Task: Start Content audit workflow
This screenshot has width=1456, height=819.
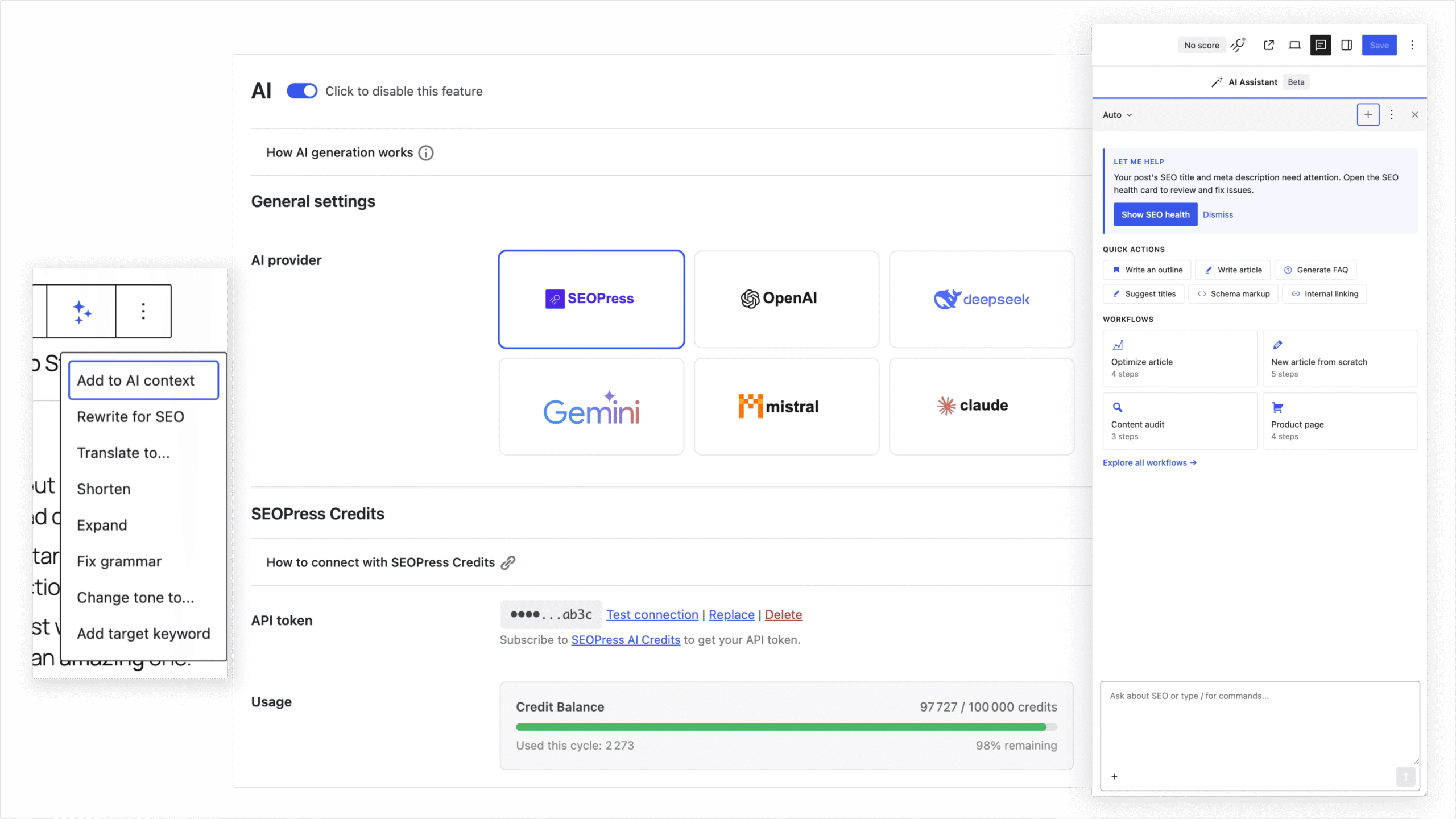Action: pos(1180,421)
